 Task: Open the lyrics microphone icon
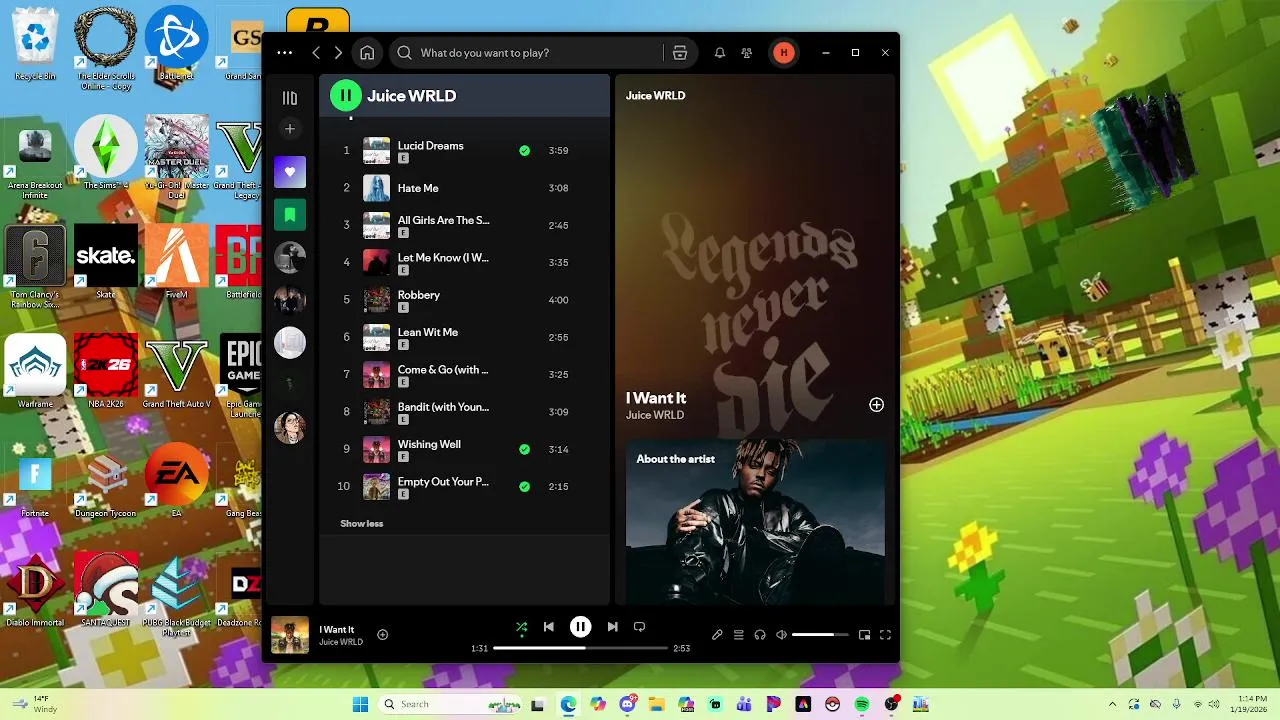(717, 635)
